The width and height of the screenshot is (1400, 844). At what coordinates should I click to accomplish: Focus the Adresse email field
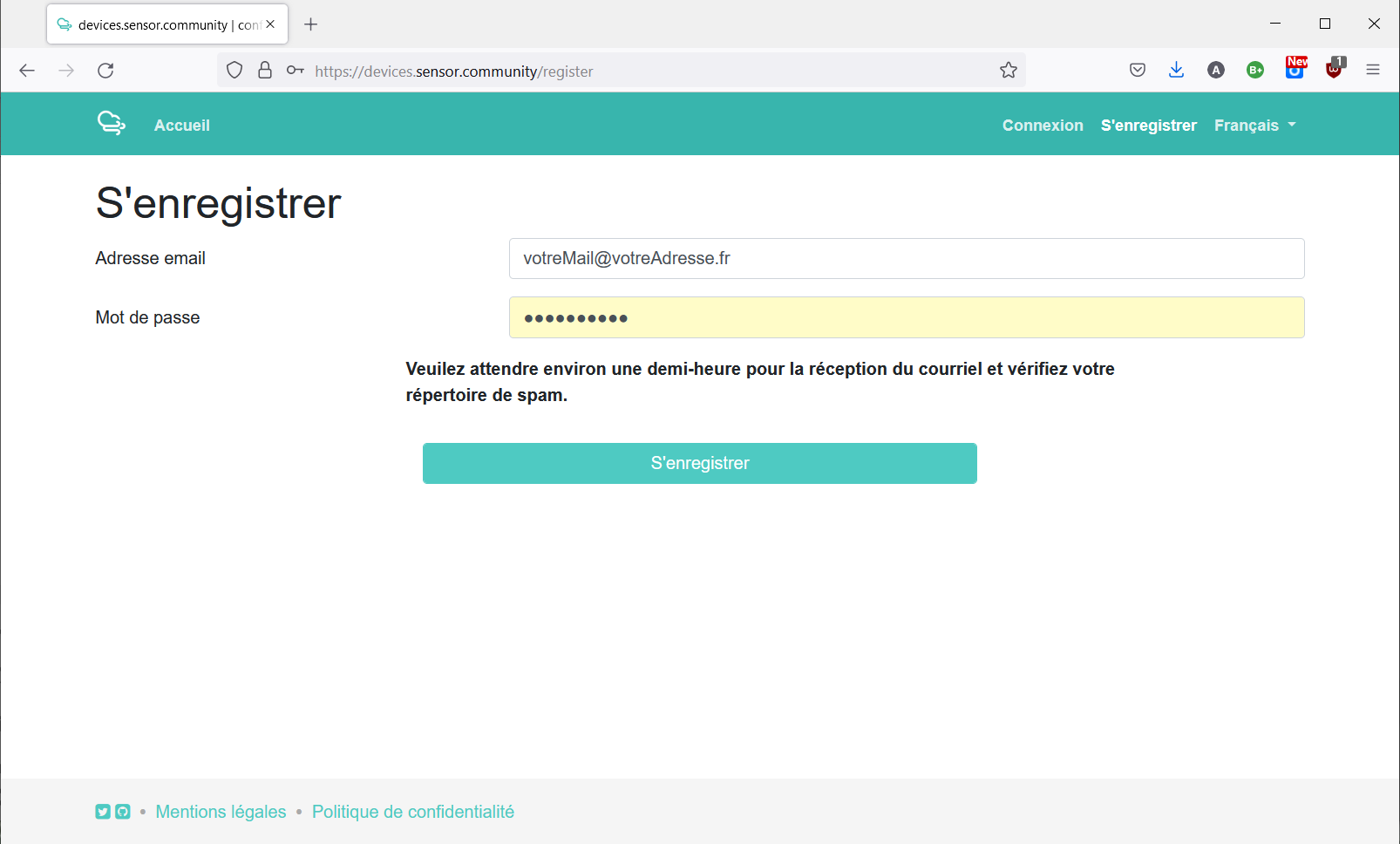907,259
